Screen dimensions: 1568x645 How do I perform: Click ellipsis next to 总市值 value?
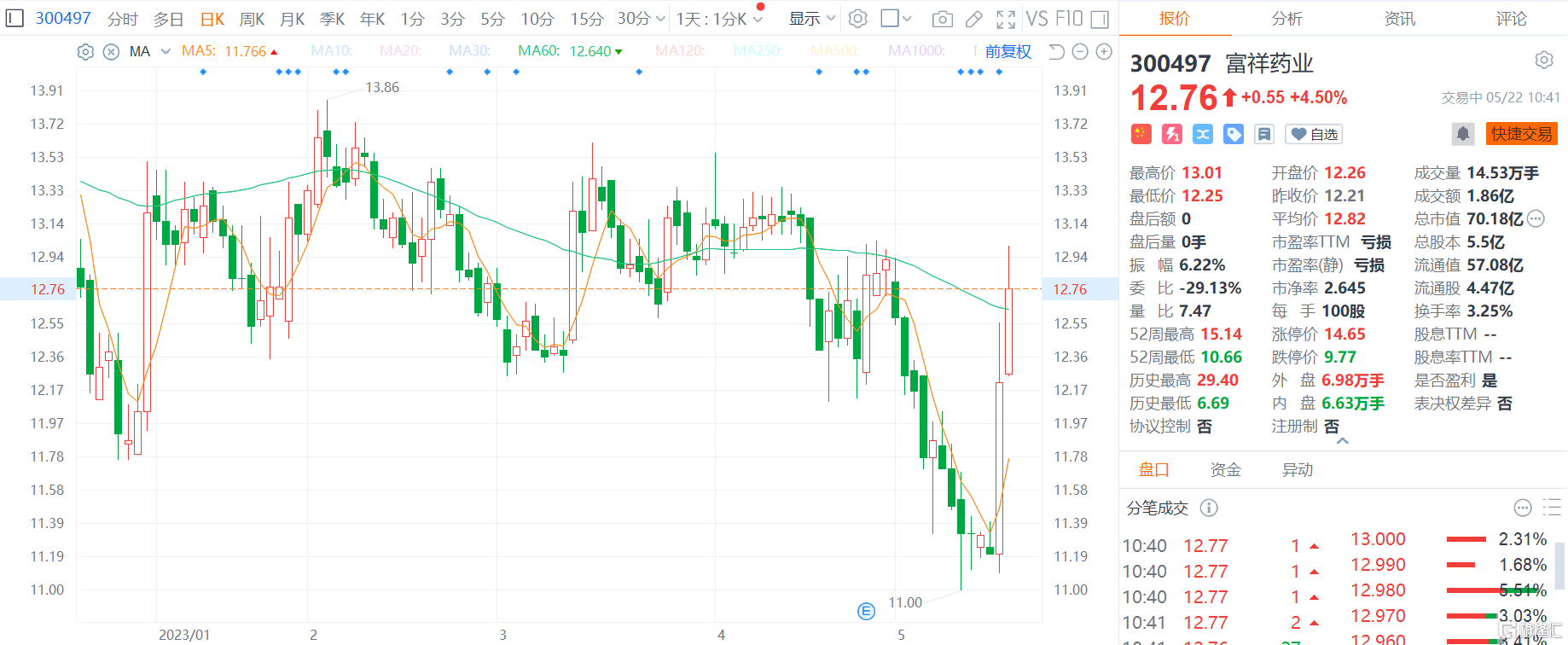(1536, 219)
